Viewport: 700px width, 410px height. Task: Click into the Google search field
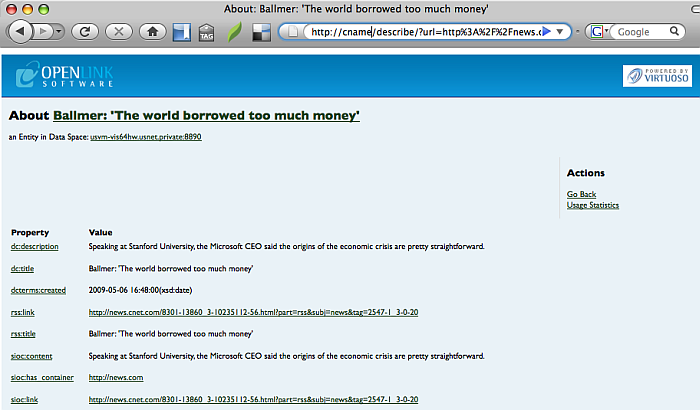641,32
